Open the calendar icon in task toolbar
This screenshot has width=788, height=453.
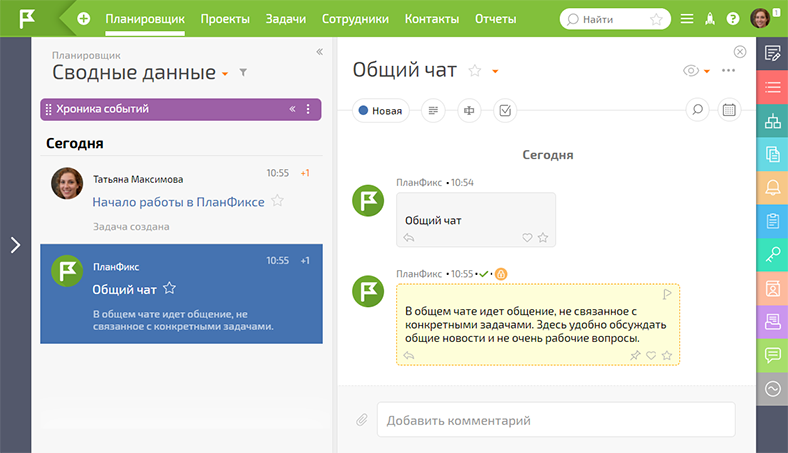pos(729,110)
